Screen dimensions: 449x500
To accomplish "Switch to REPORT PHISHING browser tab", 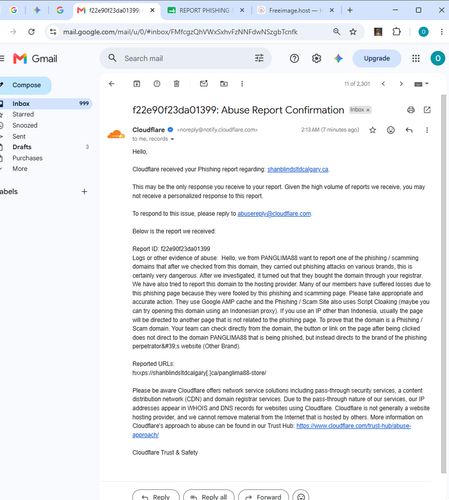I will tap(204, 10).
